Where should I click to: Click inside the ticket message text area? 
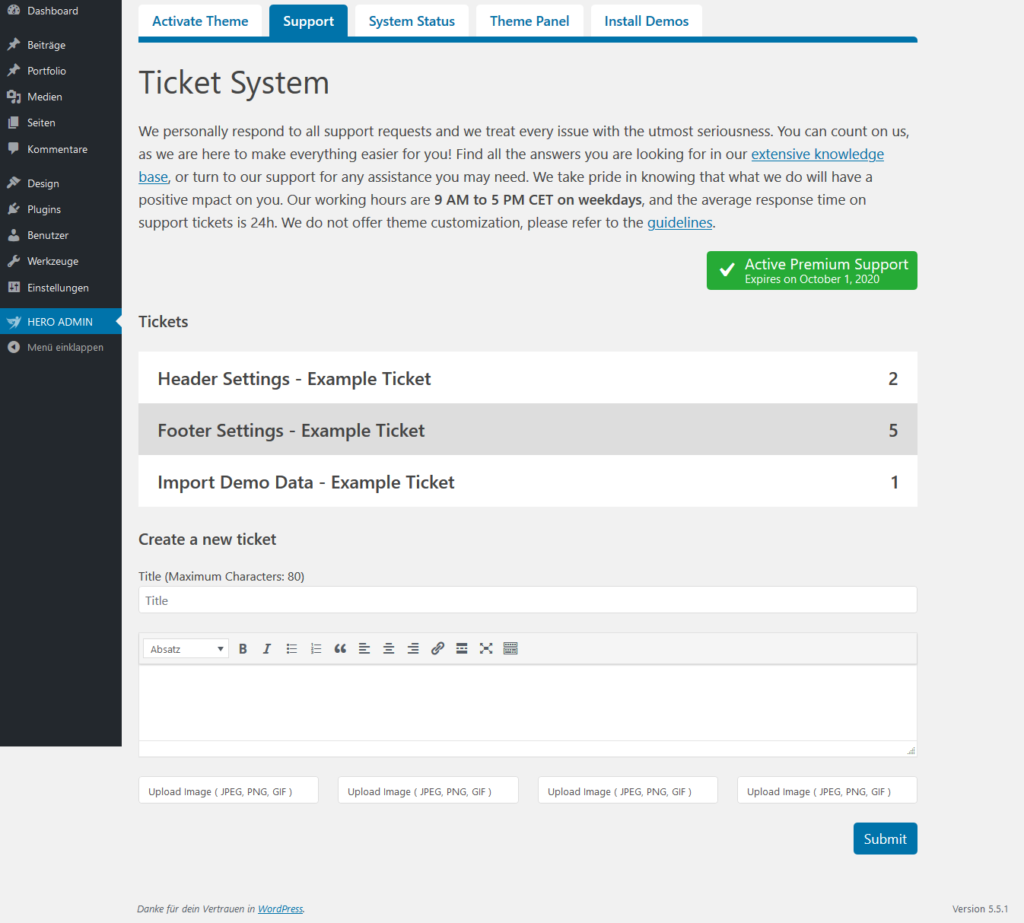click(x=528, y=703)
